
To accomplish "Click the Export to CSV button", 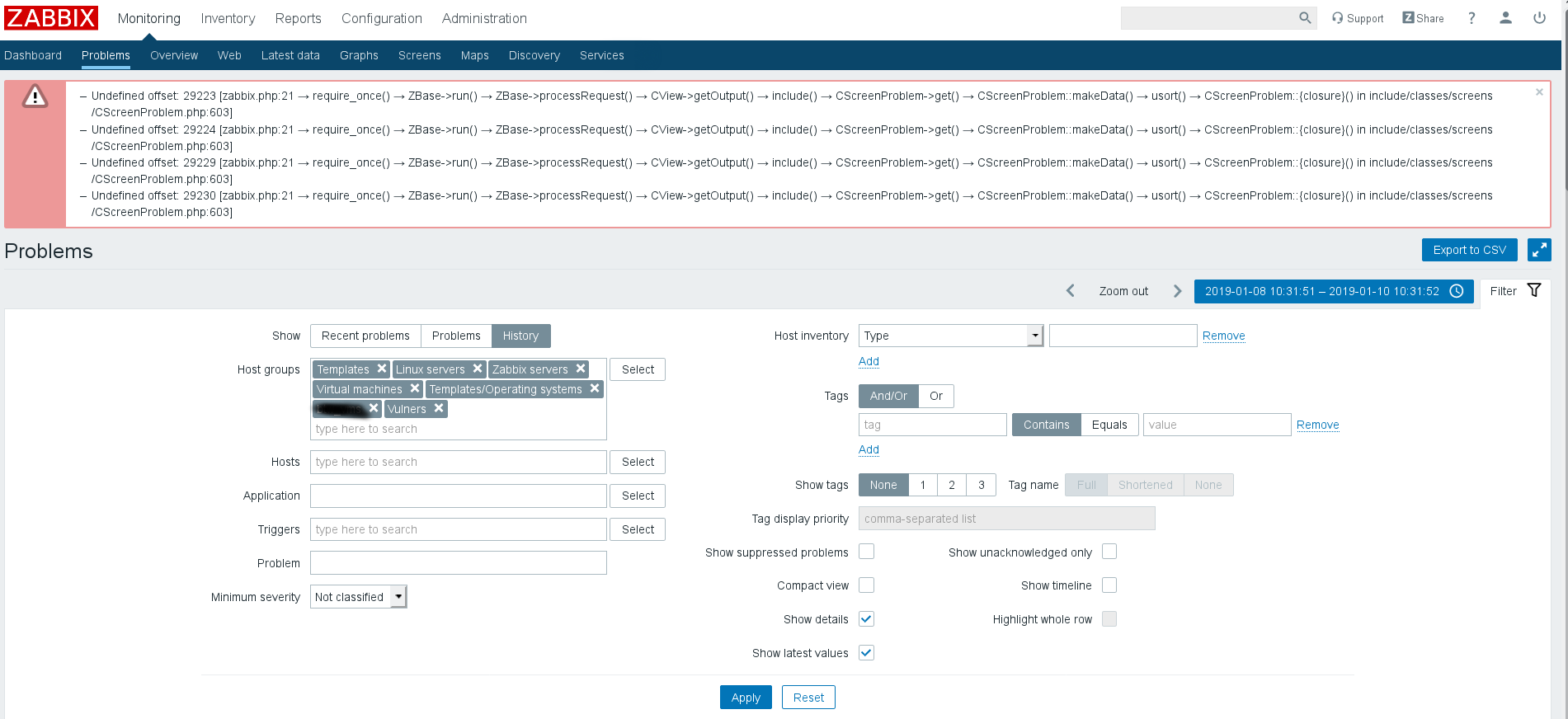I will click(1469, 250).
